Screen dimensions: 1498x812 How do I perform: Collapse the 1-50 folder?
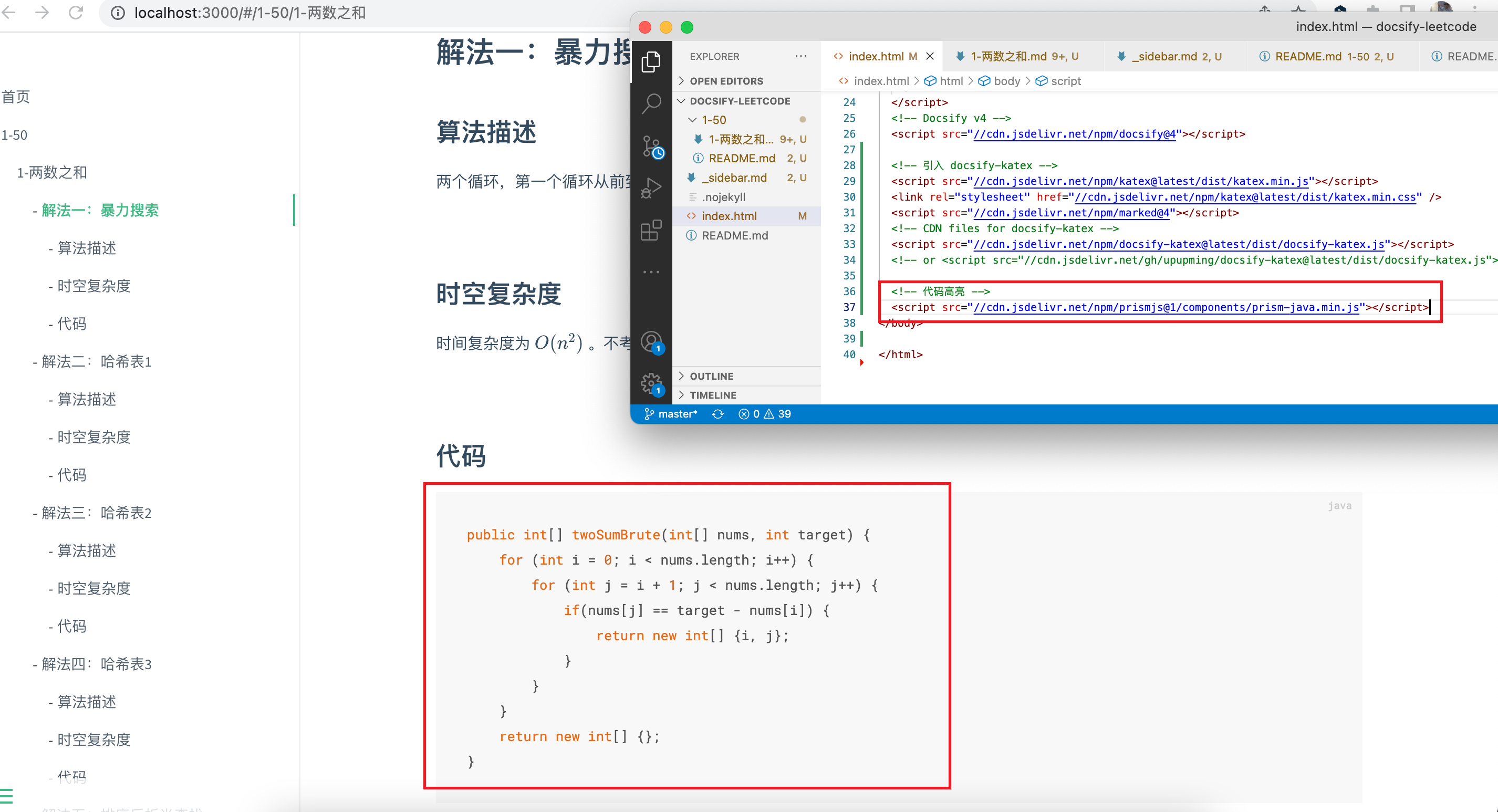tap(713, 120)
